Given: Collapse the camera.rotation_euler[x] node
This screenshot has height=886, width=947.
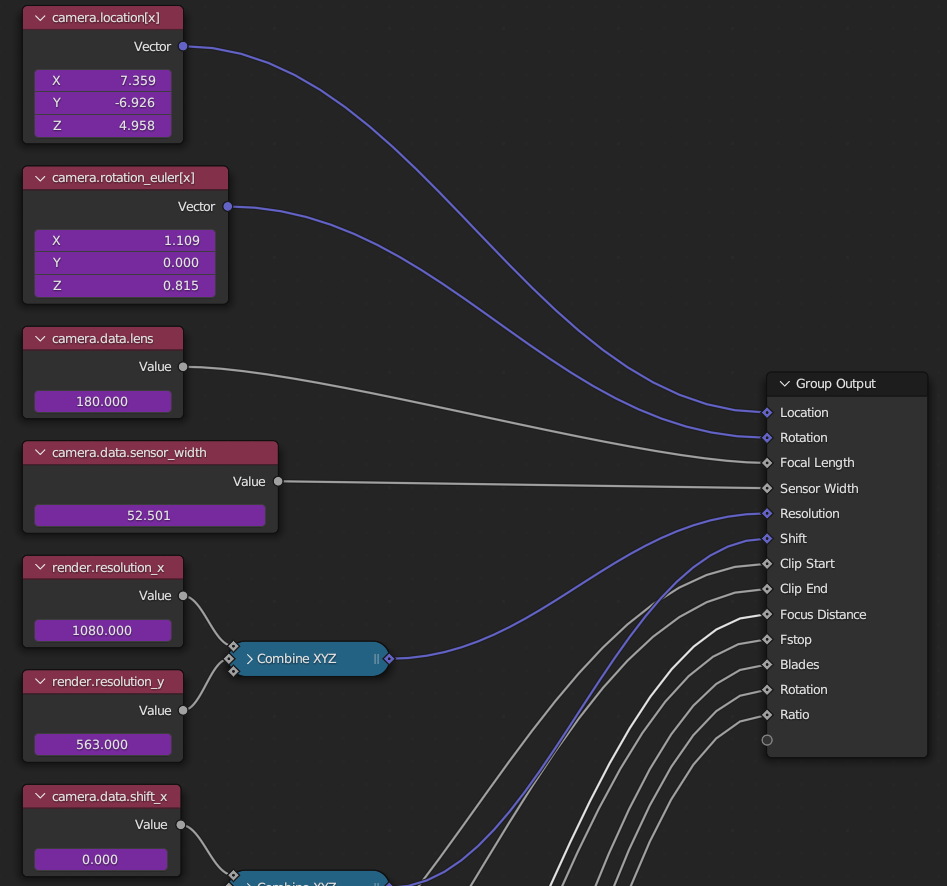Looking at the screenshot, I should coord(40,178).
